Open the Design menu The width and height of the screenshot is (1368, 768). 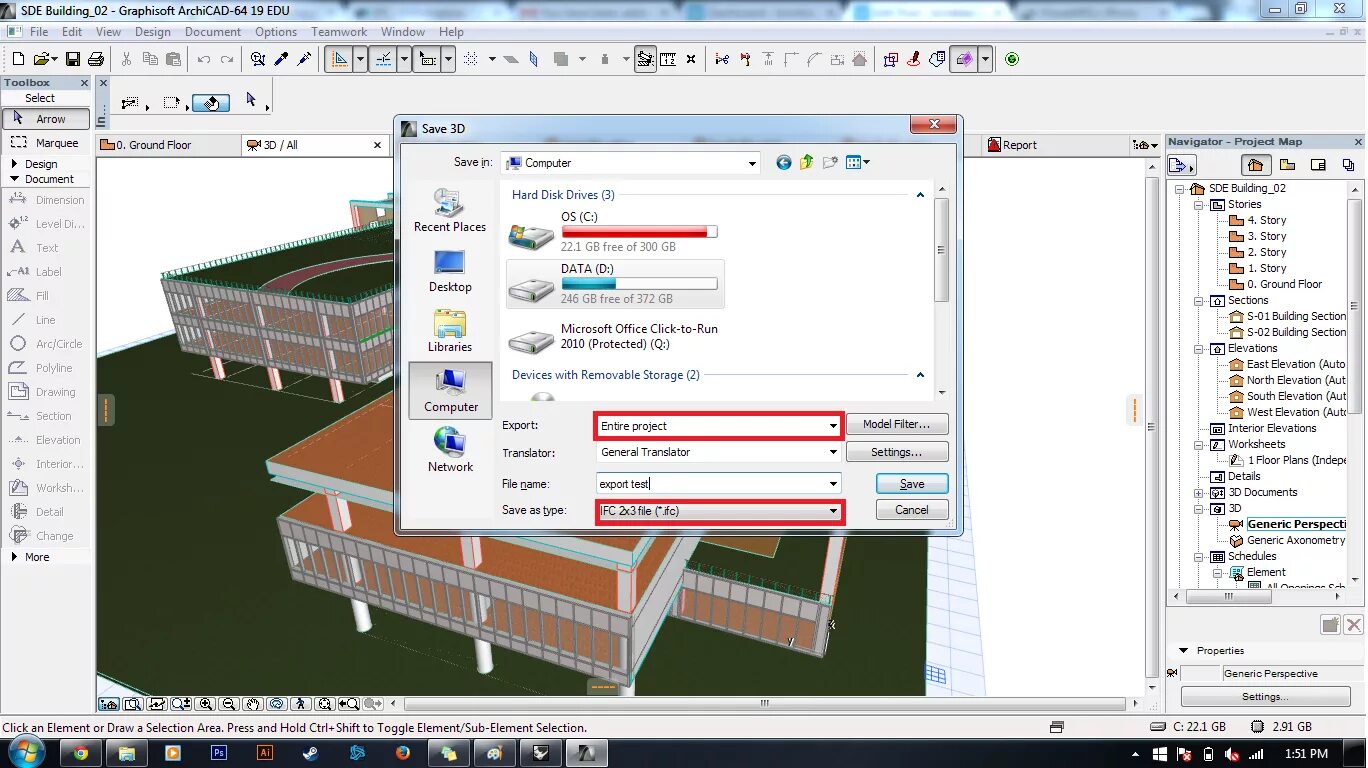coord(153,32)
